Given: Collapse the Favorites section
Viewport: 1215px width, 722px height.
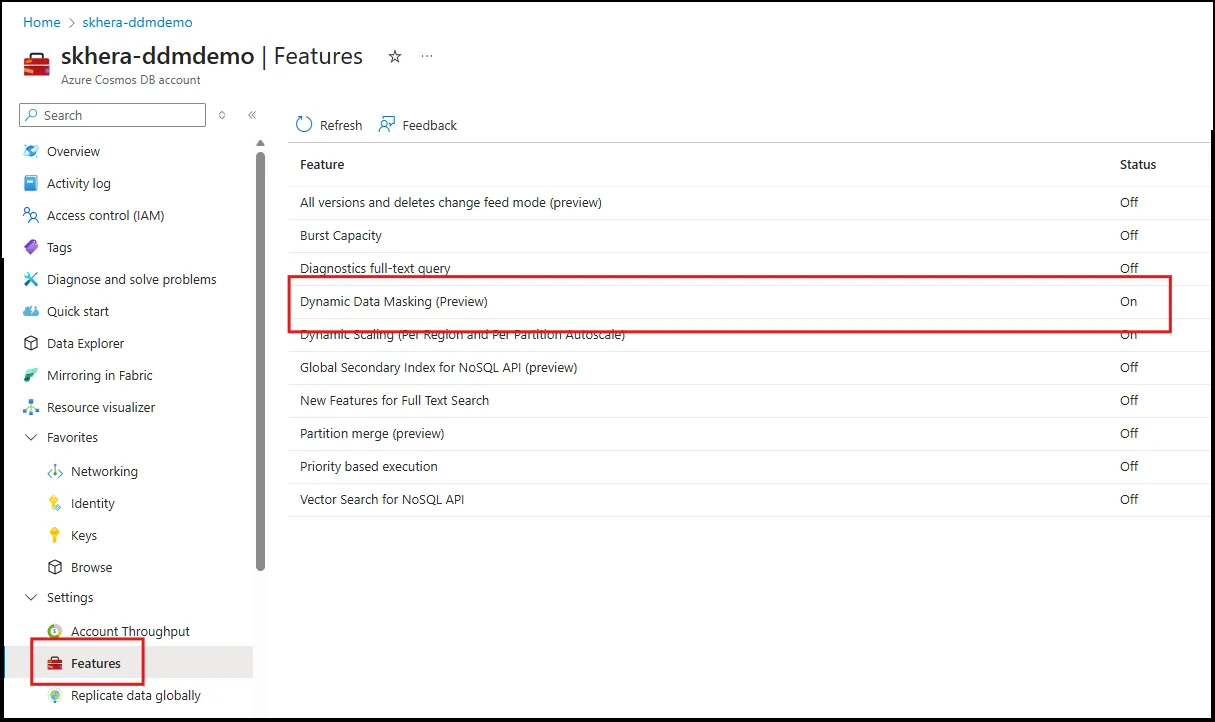Looking at the screenshot, I should (30, 437).
